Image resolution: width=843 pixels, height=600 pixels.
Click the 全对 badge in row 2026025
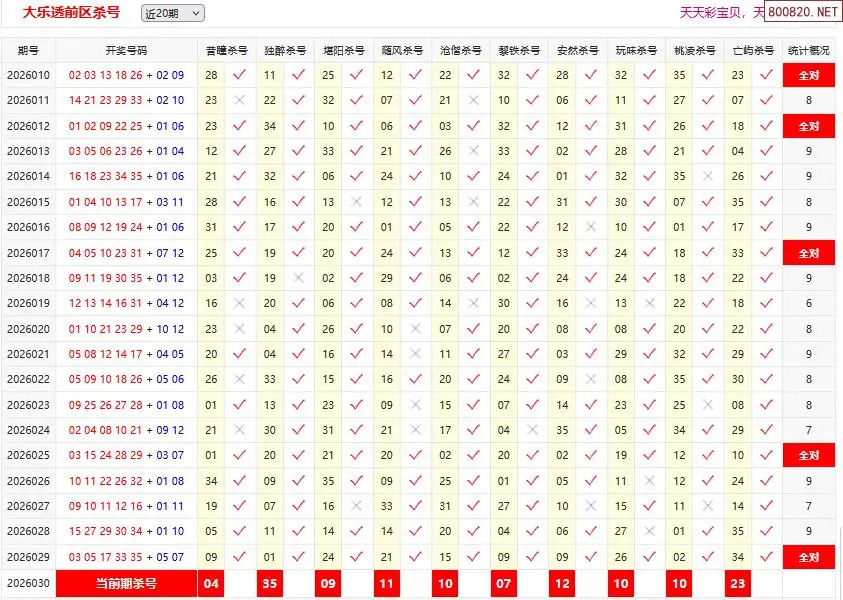pyautogui.click(x=808, y=455)
